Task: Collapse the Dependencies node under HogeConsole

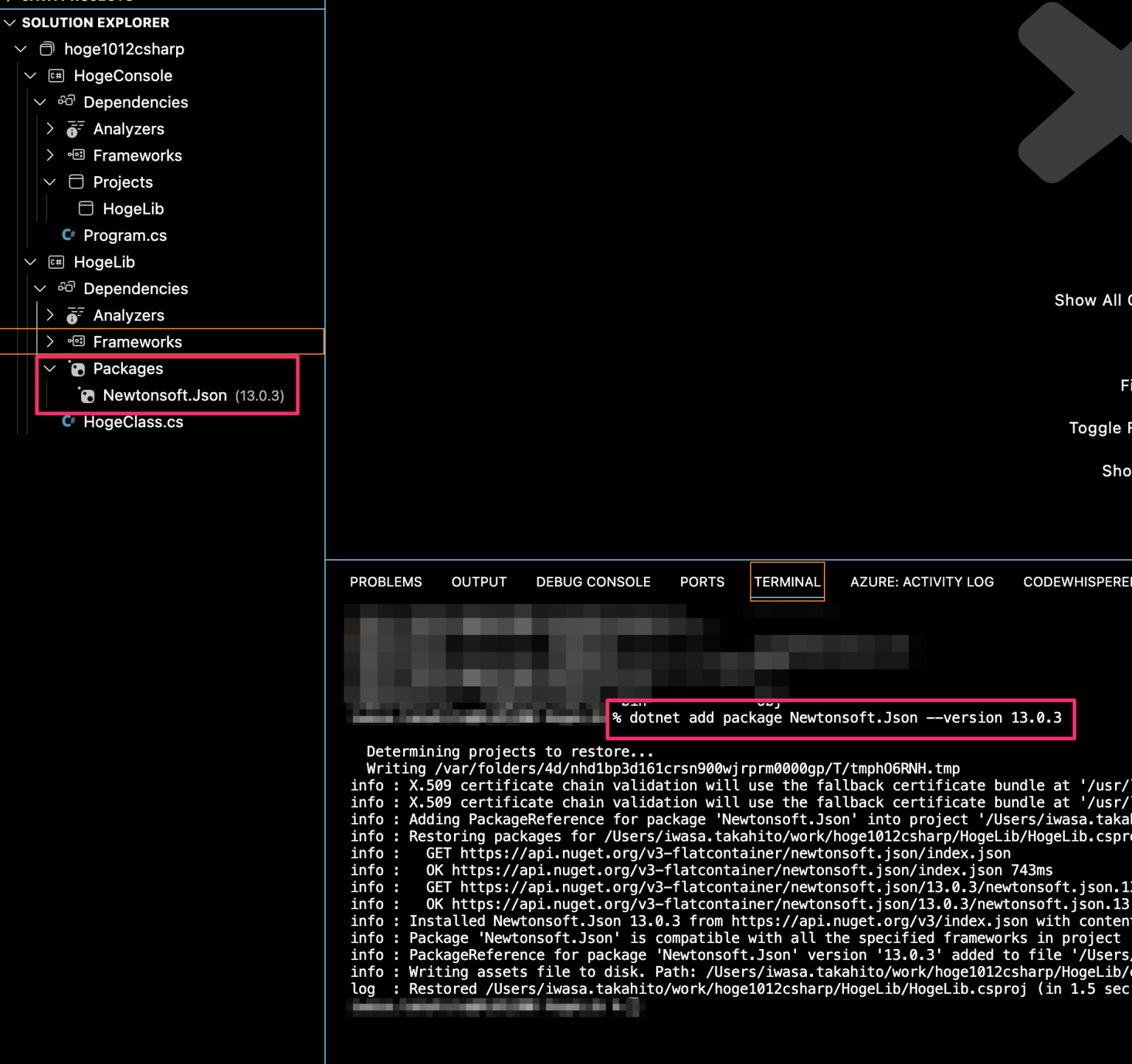Action: (x=40, y=102)
